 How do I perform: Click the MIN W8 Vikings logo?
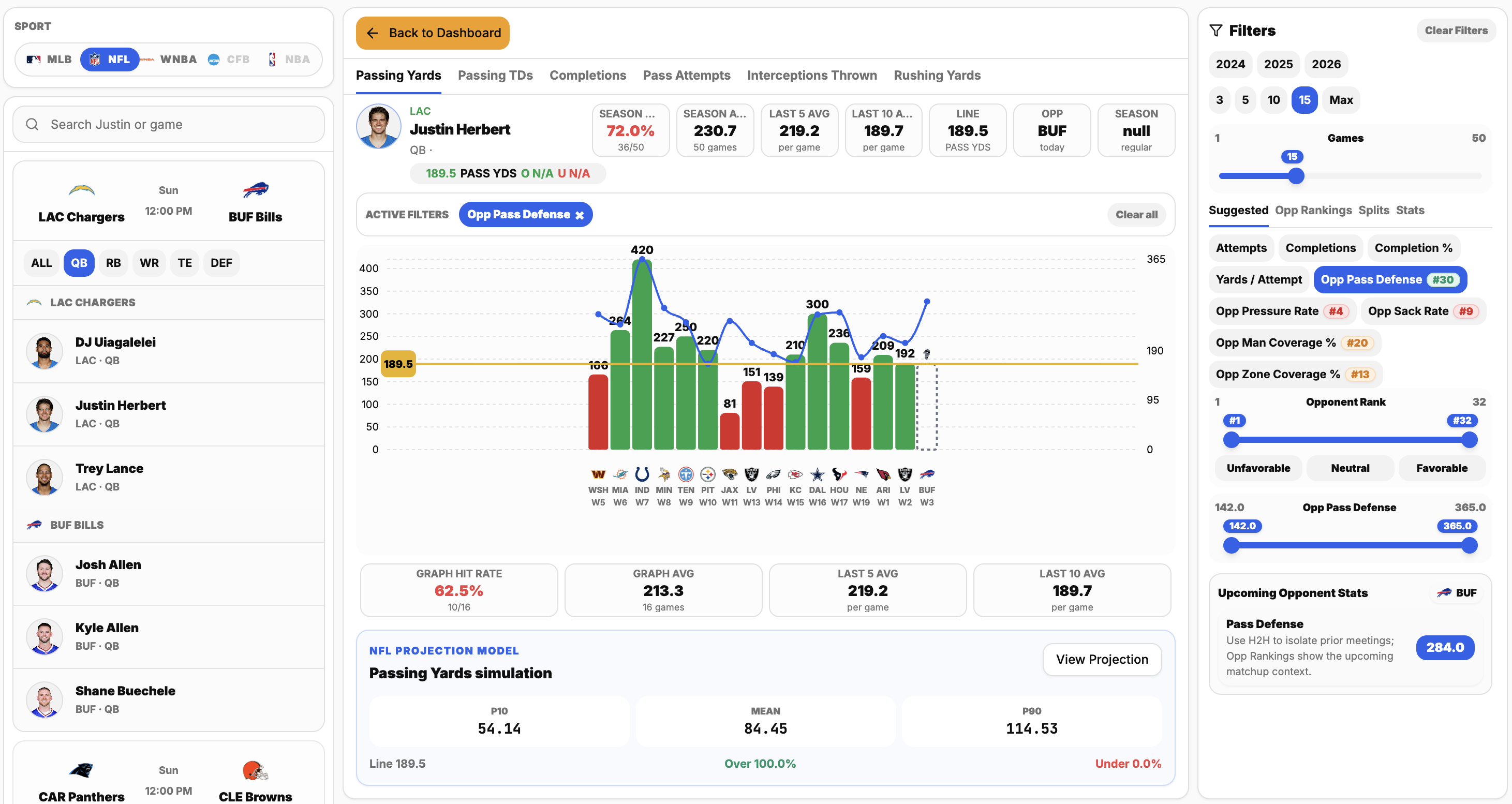(x=664, y=474)
